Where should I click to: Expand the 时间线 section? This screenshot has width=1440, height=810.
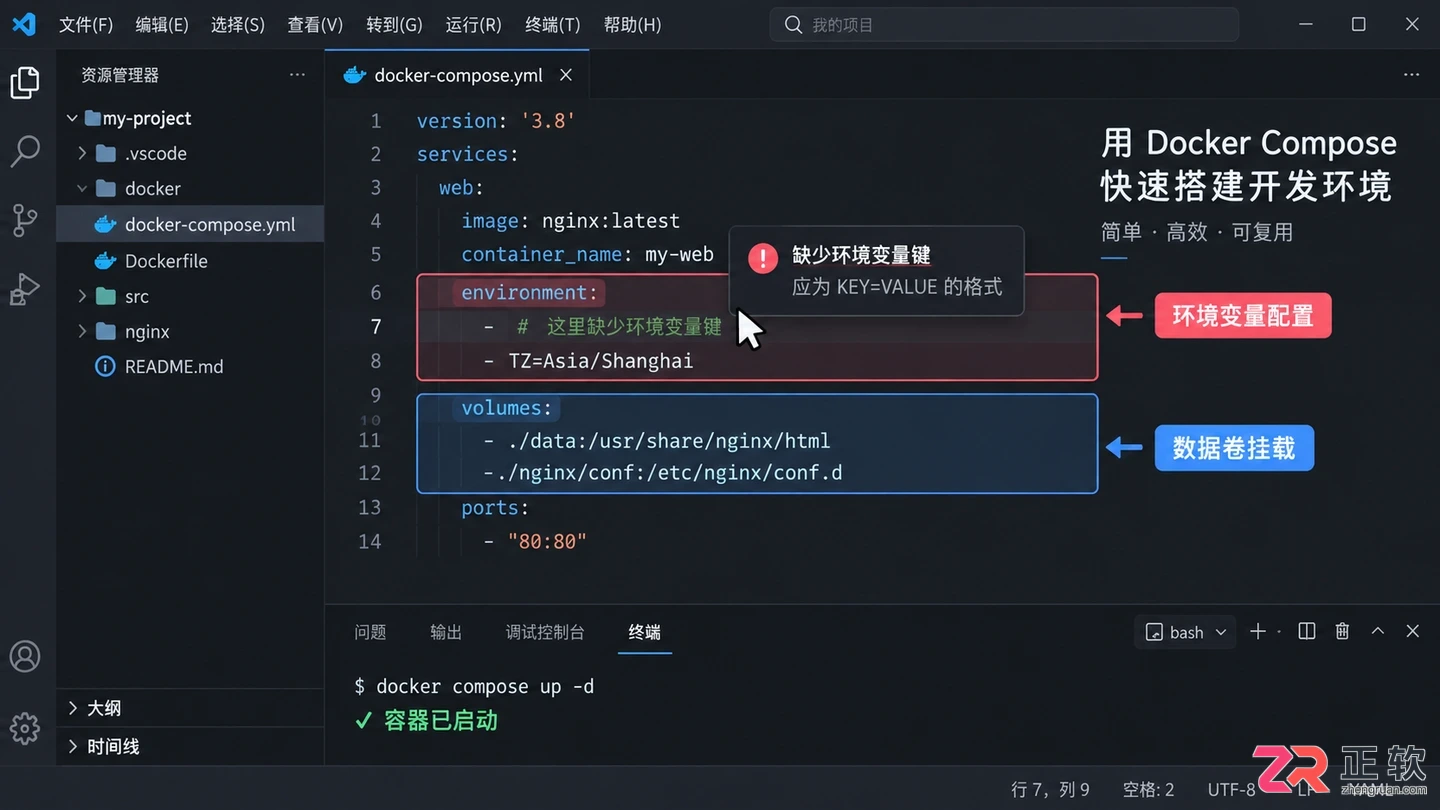click(x=190, y=746)
